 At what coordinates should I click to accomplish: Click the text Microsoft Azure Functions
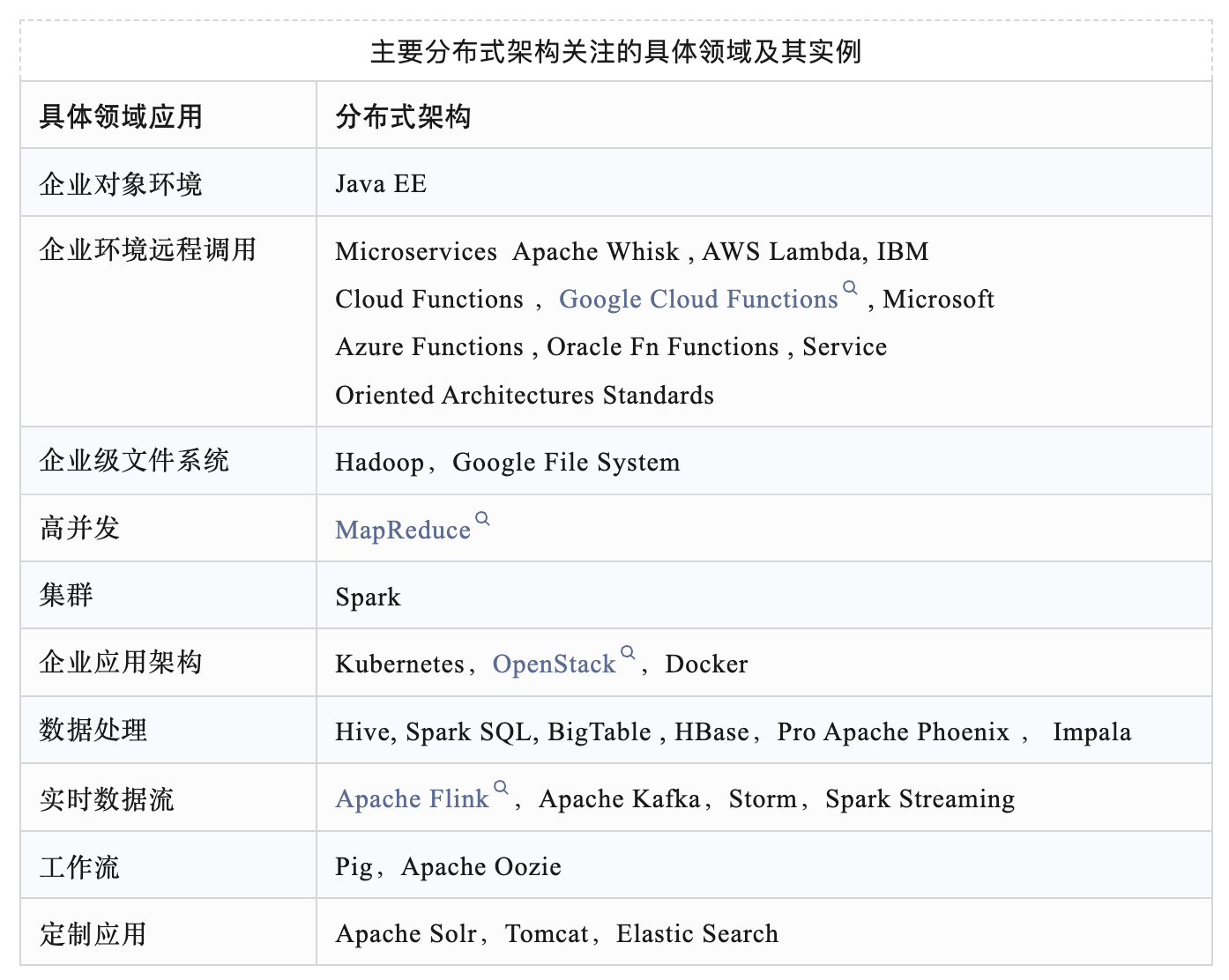point(666,323)
